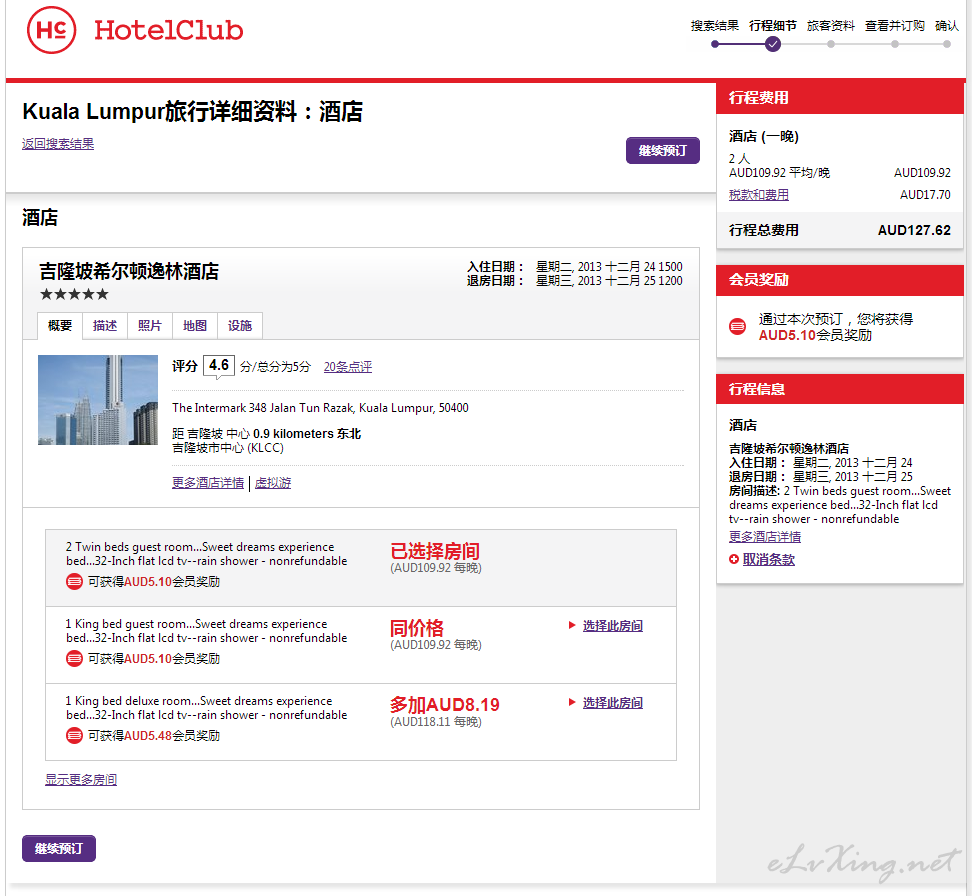Click the rewards icon in 会员奖励 panel
The width and height of the screenshot is (972, 896).
(x=738, y=326)
